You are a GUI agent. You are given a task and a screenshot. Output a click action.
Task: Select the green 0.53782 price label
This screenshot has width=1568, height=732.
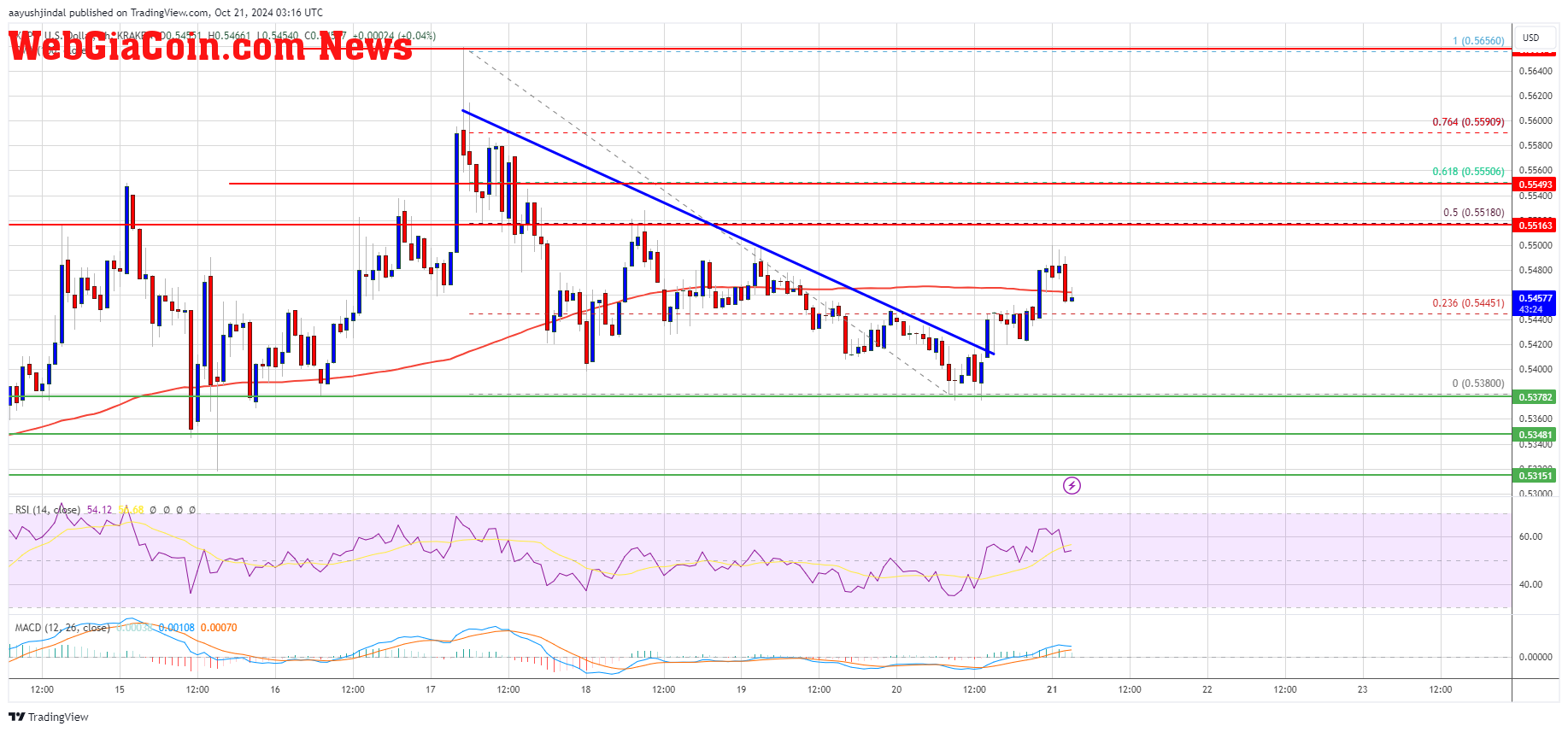click(1535, 397)
